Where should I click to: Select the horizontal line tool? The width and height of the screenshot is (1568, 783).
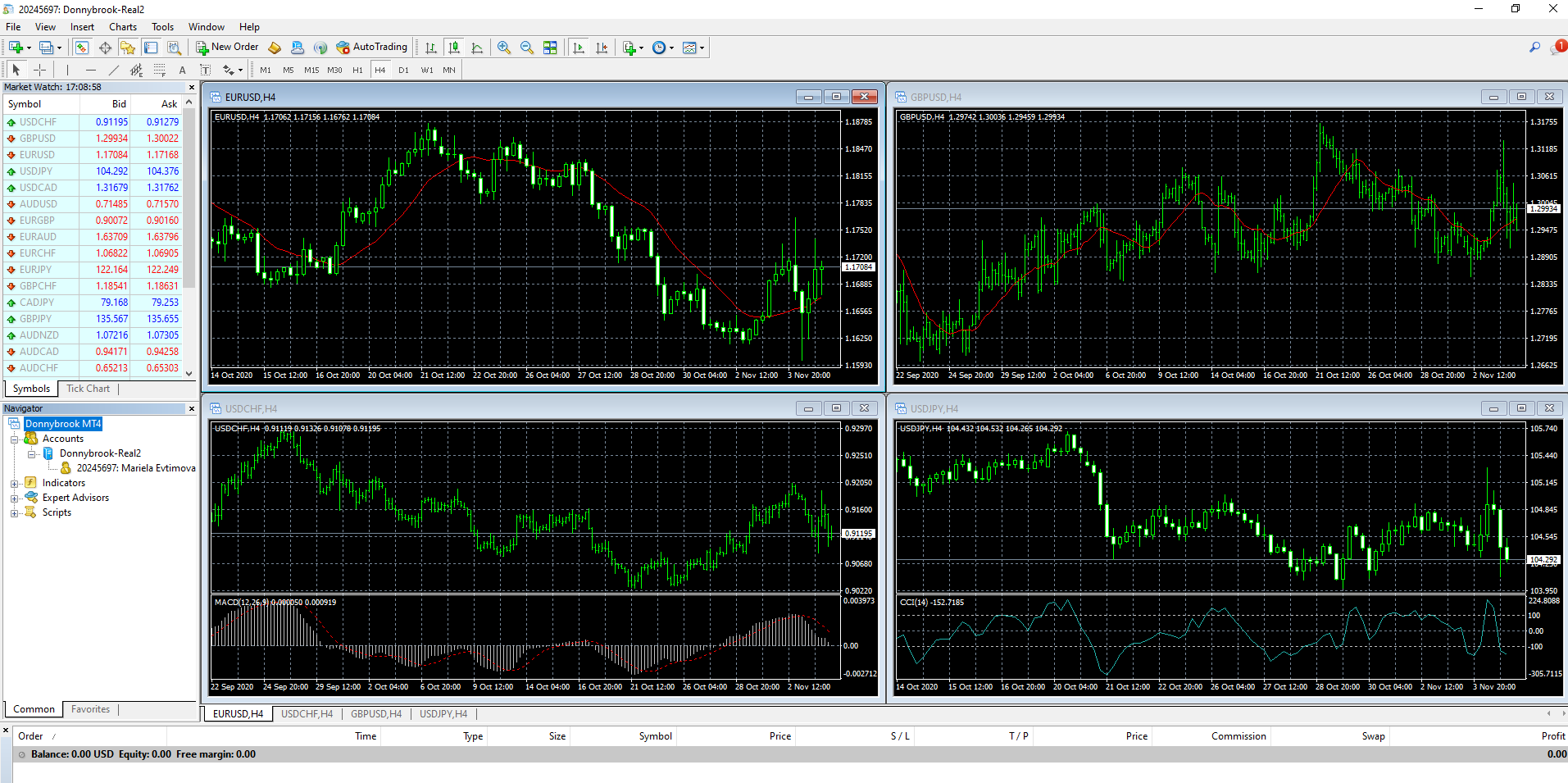click(90, 70)
